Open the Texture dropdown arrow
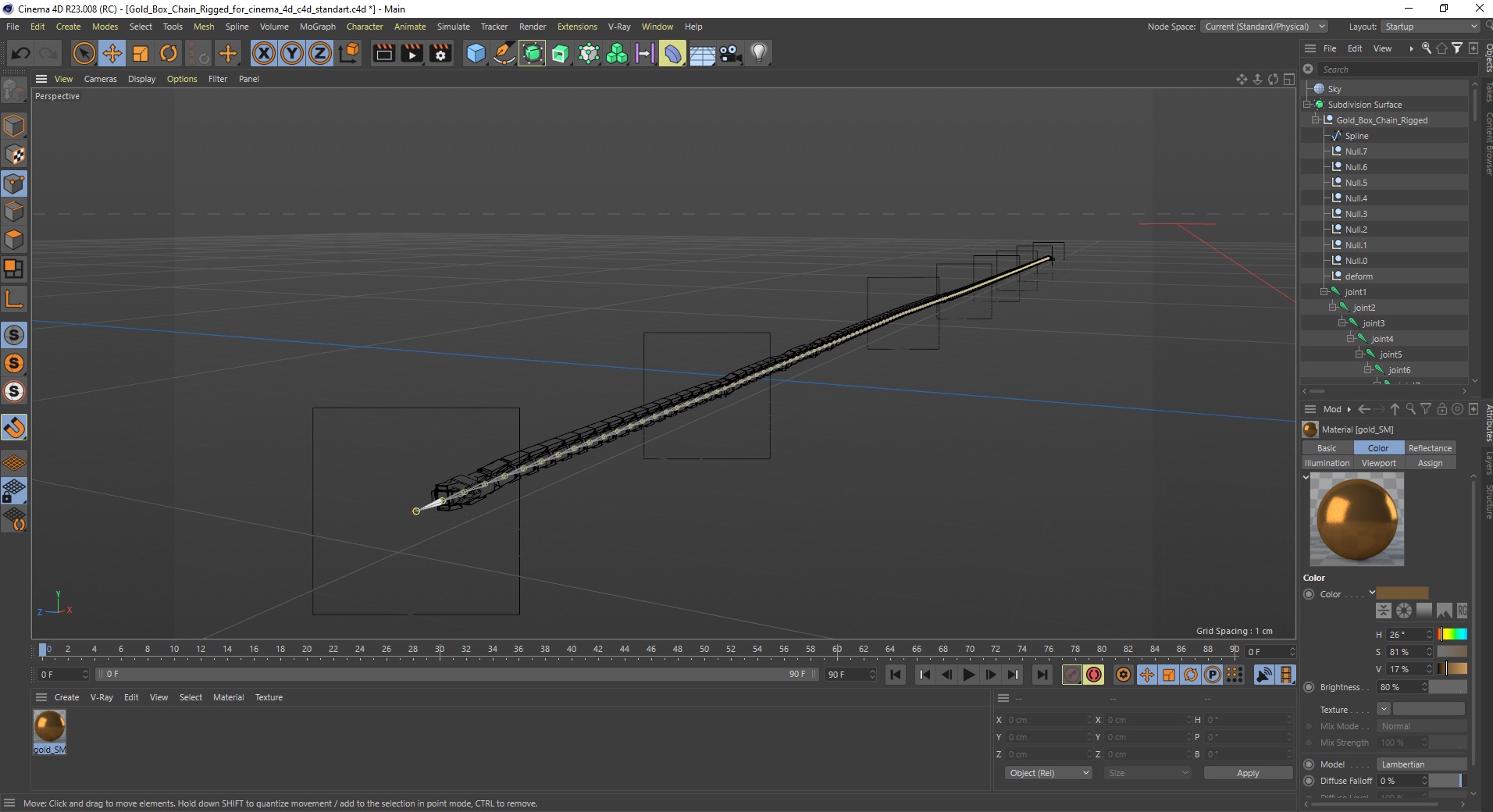1493x812 pixels. pos(1383,709)
